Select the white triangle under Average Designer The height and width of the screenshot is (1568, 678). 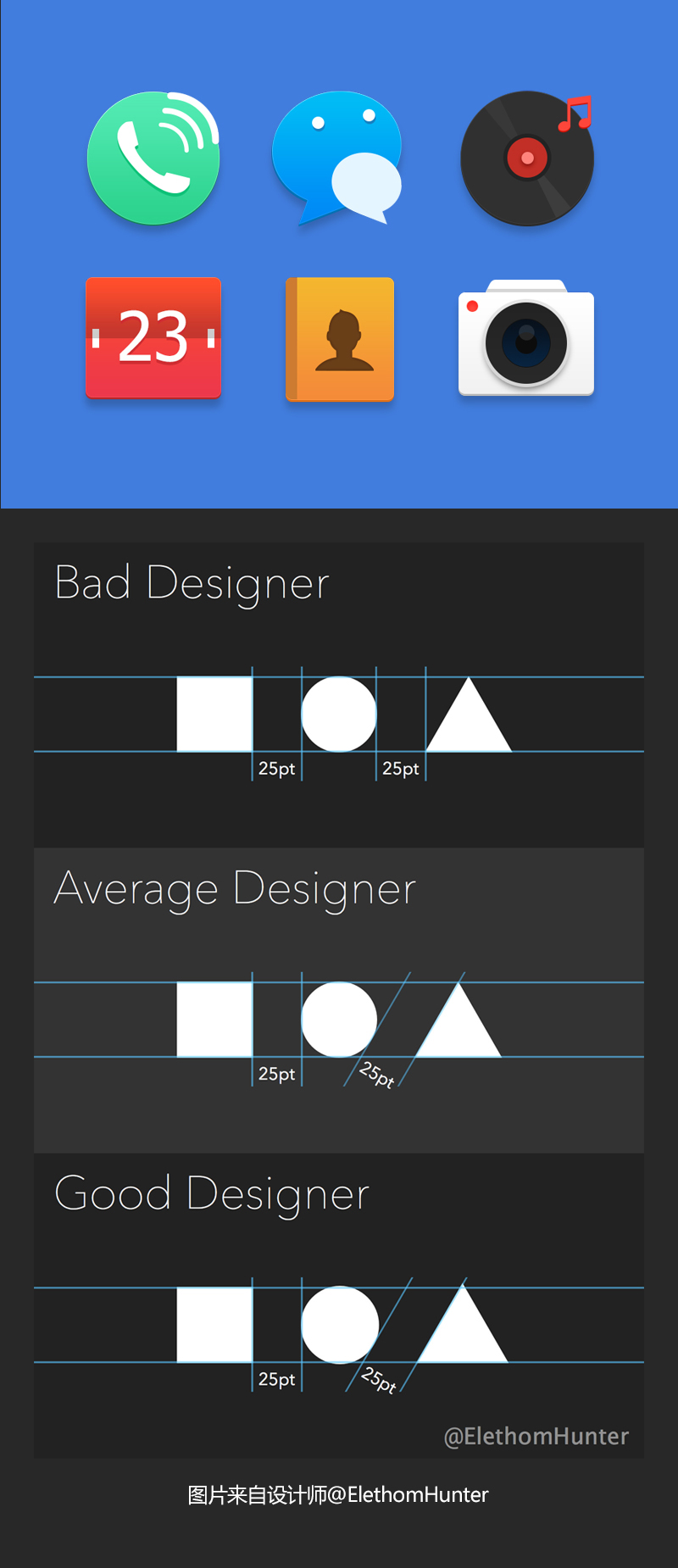tap(458, 1029)
